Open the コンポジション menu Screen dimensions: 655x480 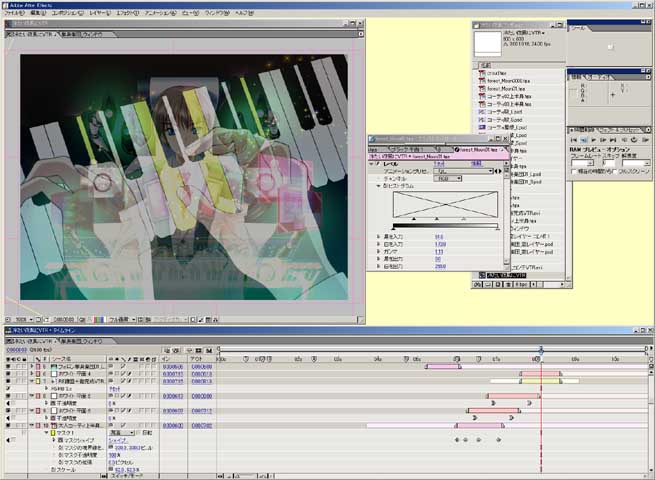coord(68,13)
